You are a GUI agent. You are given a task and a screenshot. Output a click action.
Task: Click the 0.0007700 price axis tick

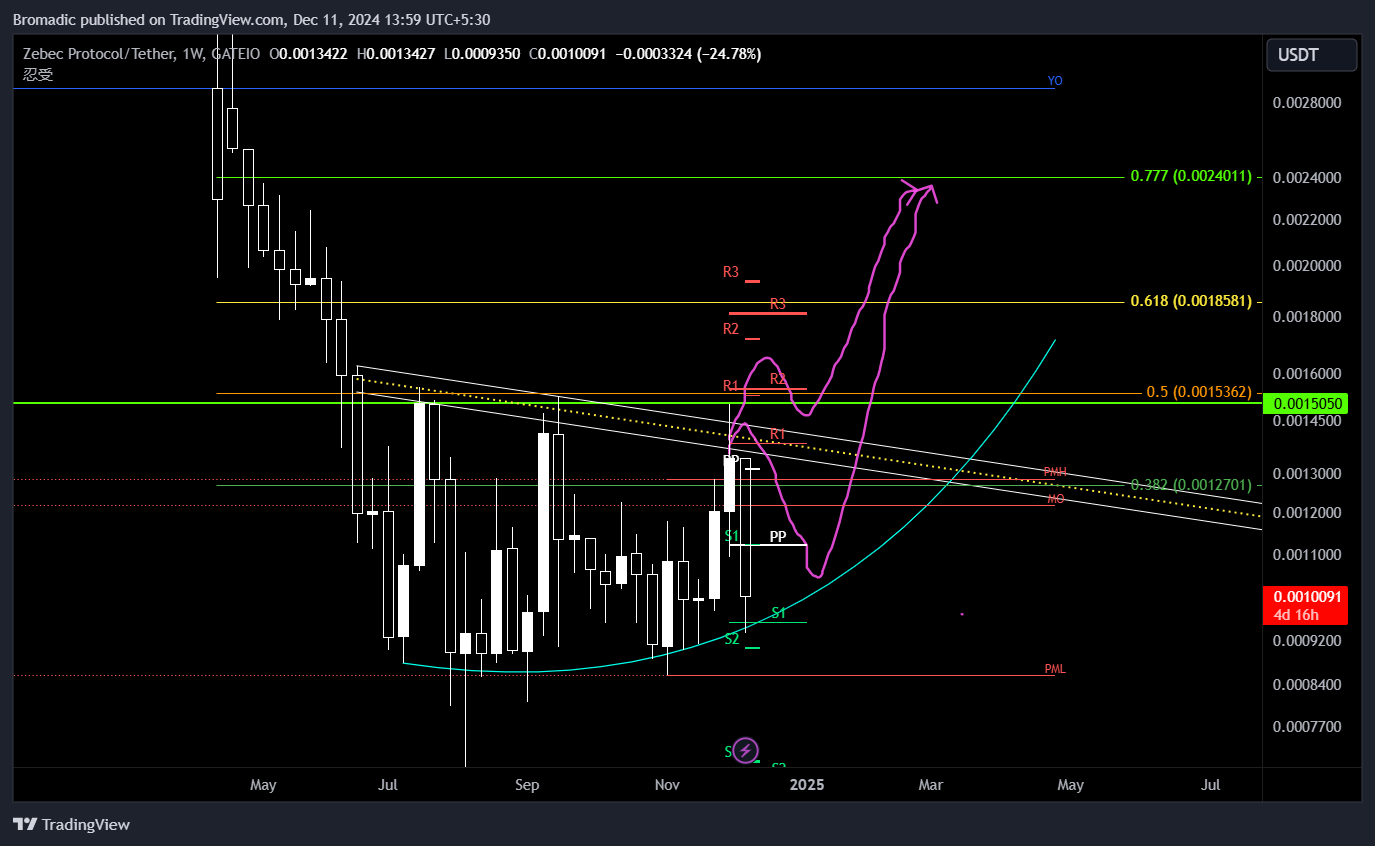[1306, 726]
